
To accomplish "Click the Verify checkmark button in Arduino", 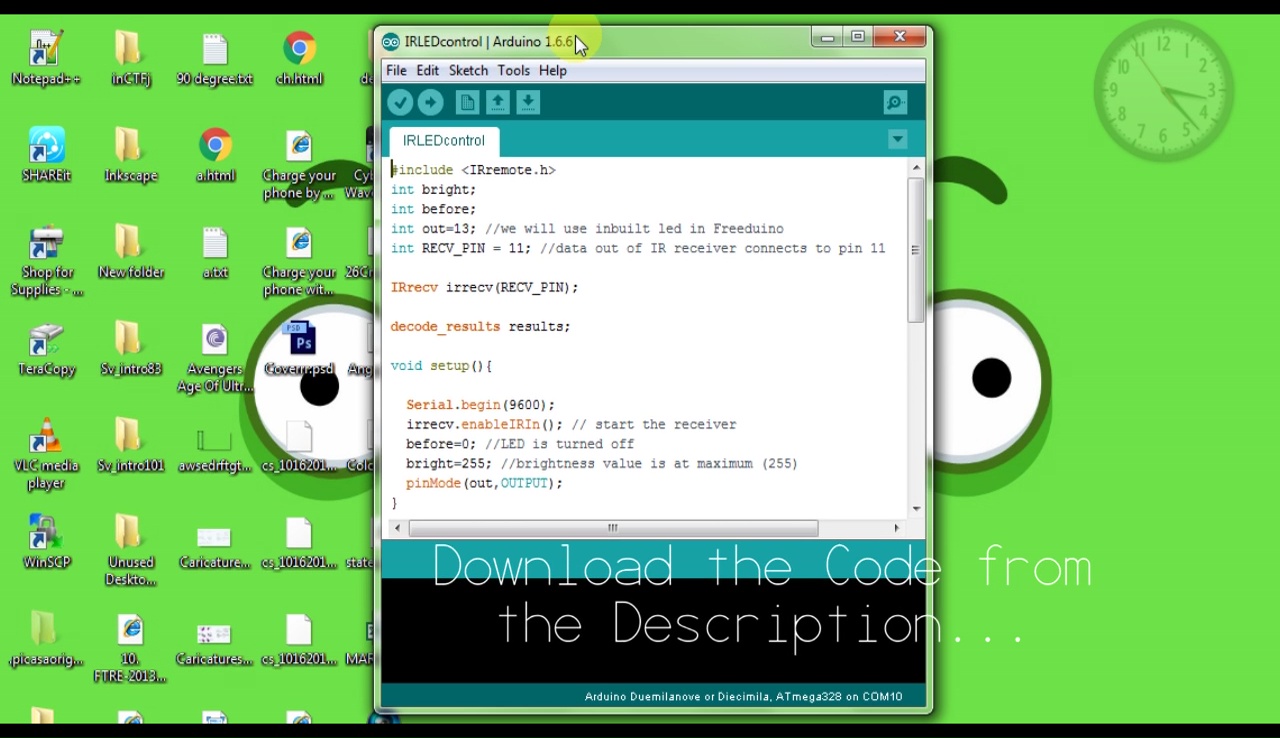I will click(x=400, y=102).
